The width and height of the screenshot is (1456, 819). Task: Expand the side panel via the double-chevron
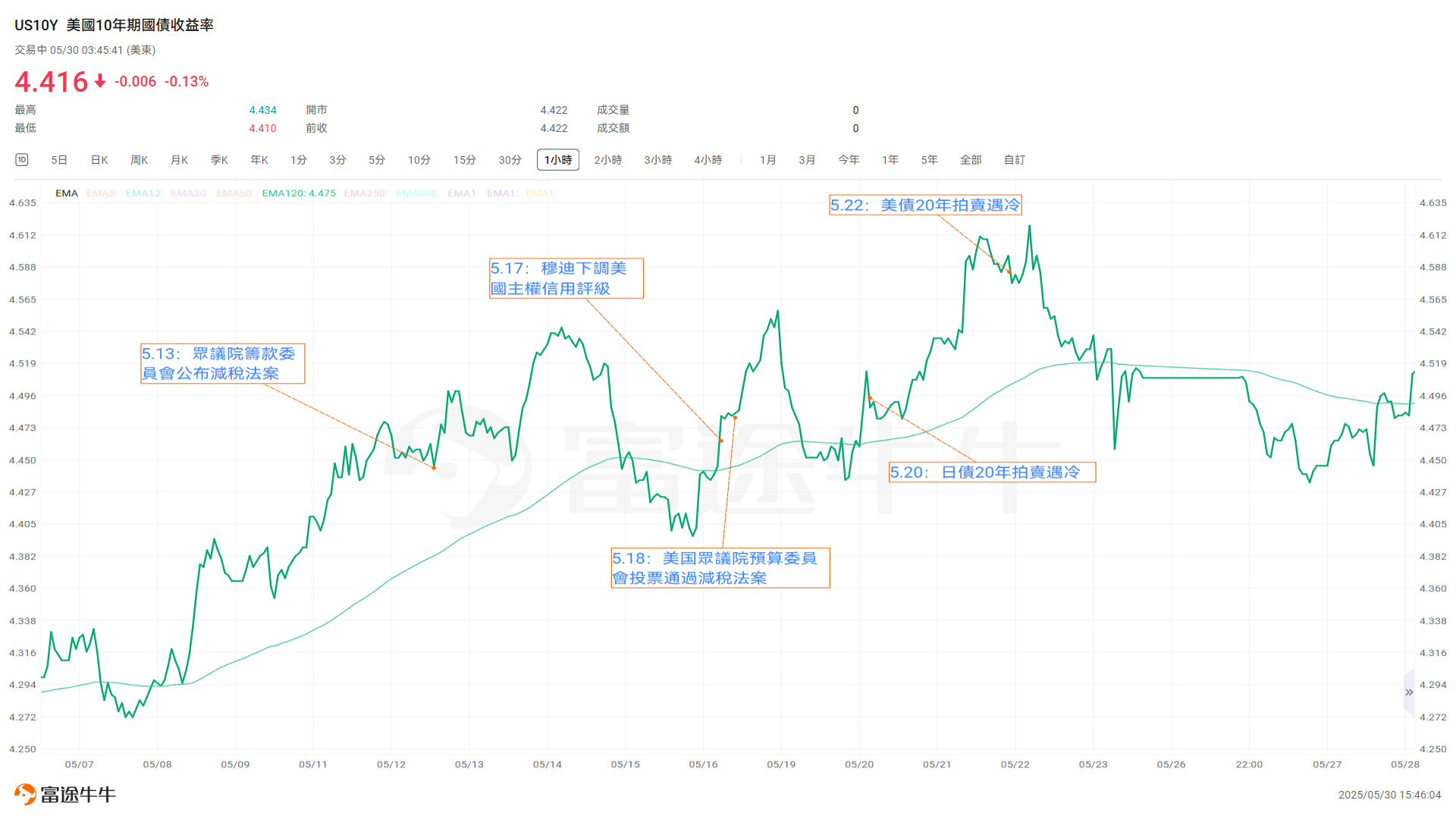(x=1408, y=692)
